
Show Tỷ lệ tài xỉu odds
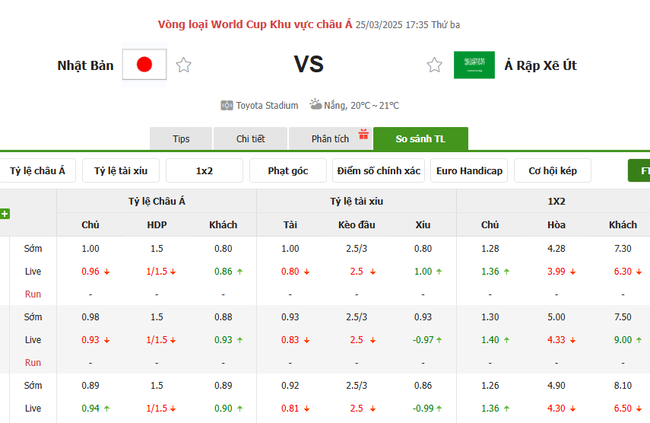pos(120,171)
